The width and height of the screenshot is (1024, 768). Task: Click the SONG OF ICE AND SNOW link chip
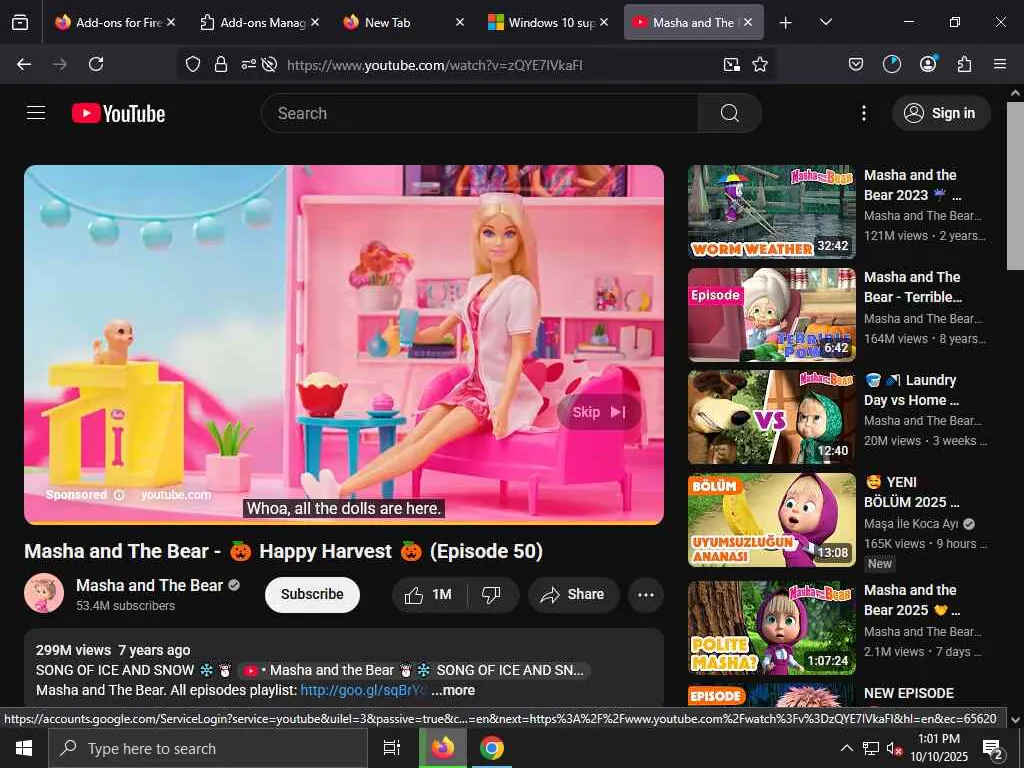(x=414, y=671)
